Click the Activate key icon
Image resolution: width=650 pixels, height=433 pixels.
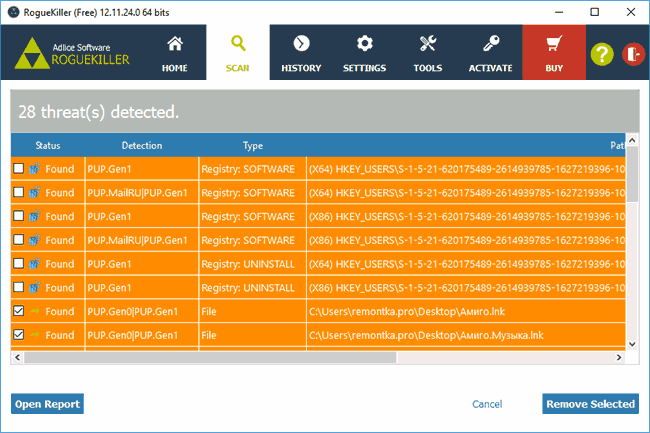(x=491, y=44)
